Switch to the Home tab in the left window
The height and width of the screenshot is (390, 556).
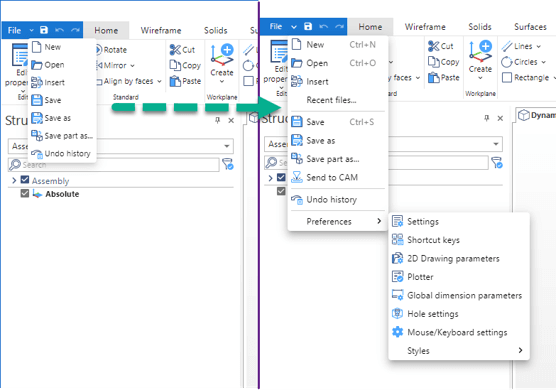pyautogui.click(x=106, y=30)
